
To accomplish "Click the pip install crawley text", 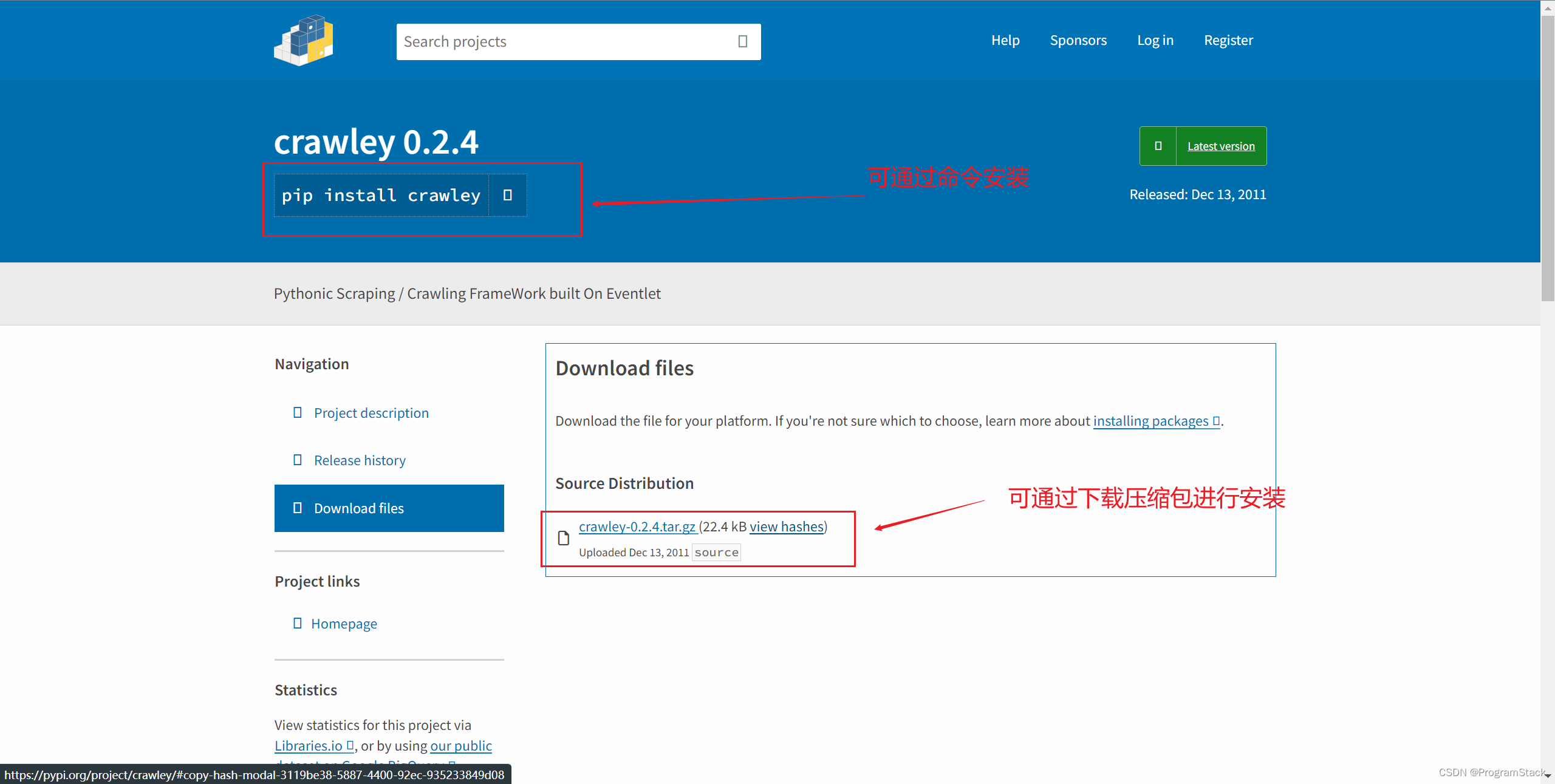I will tap(381, 195).
